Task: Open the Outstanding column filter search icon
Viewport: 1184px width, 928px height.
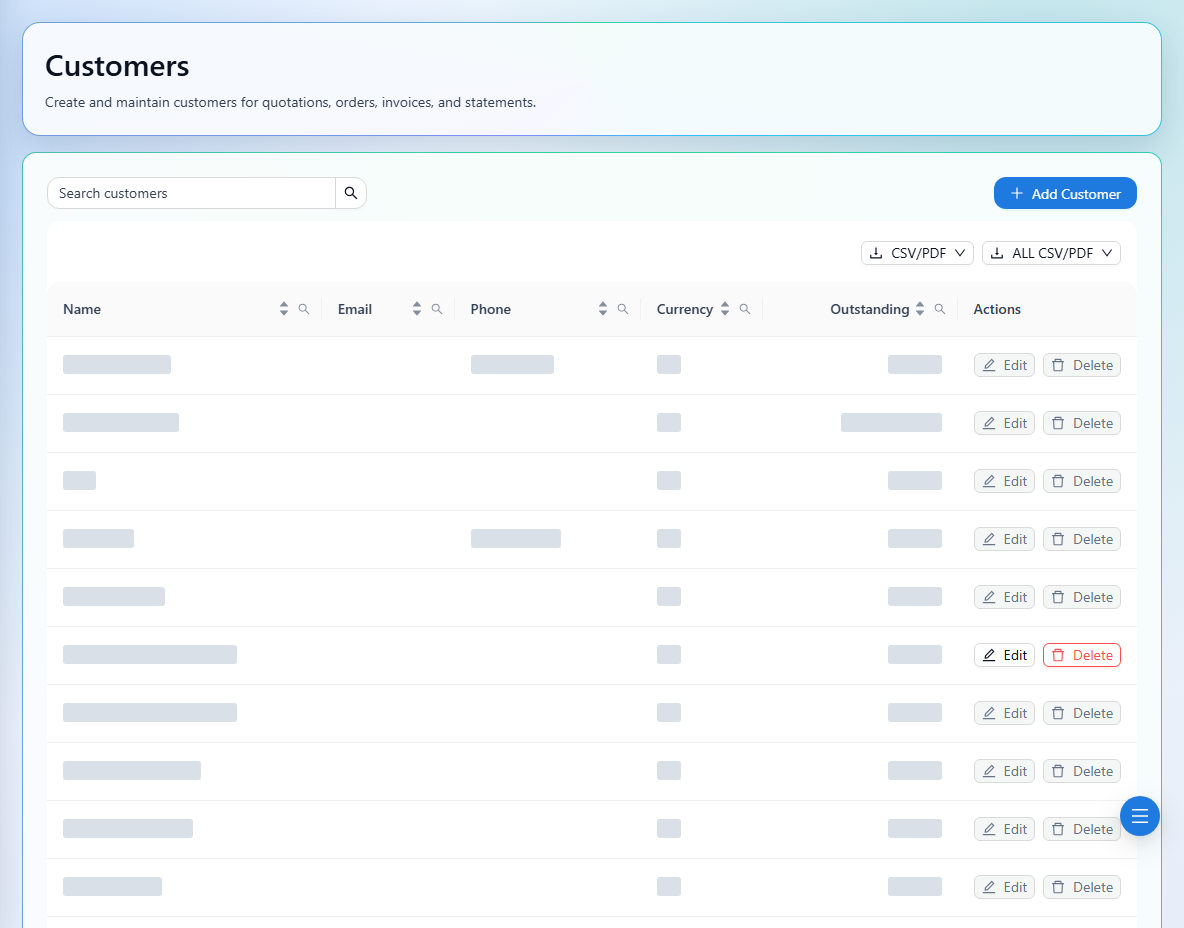Action: pos(940,309)
